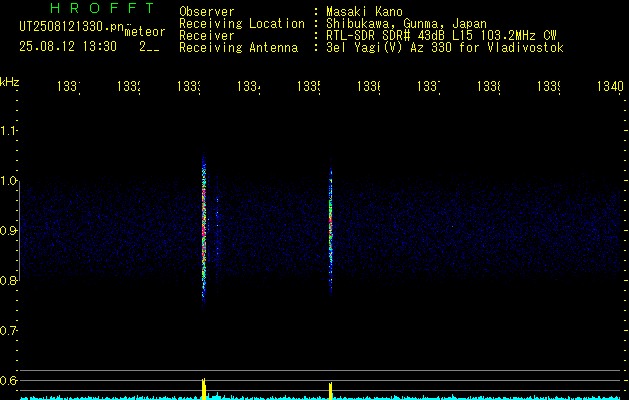Image resolution: width=629 pixels, height=400 pixels.
Task: Click the 0.6 frequency axis label
Action: tap(8, 380)
